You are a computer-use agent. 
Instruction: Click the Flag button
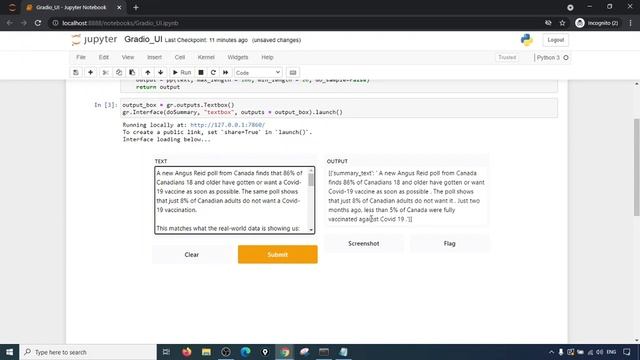pos(449,243)
